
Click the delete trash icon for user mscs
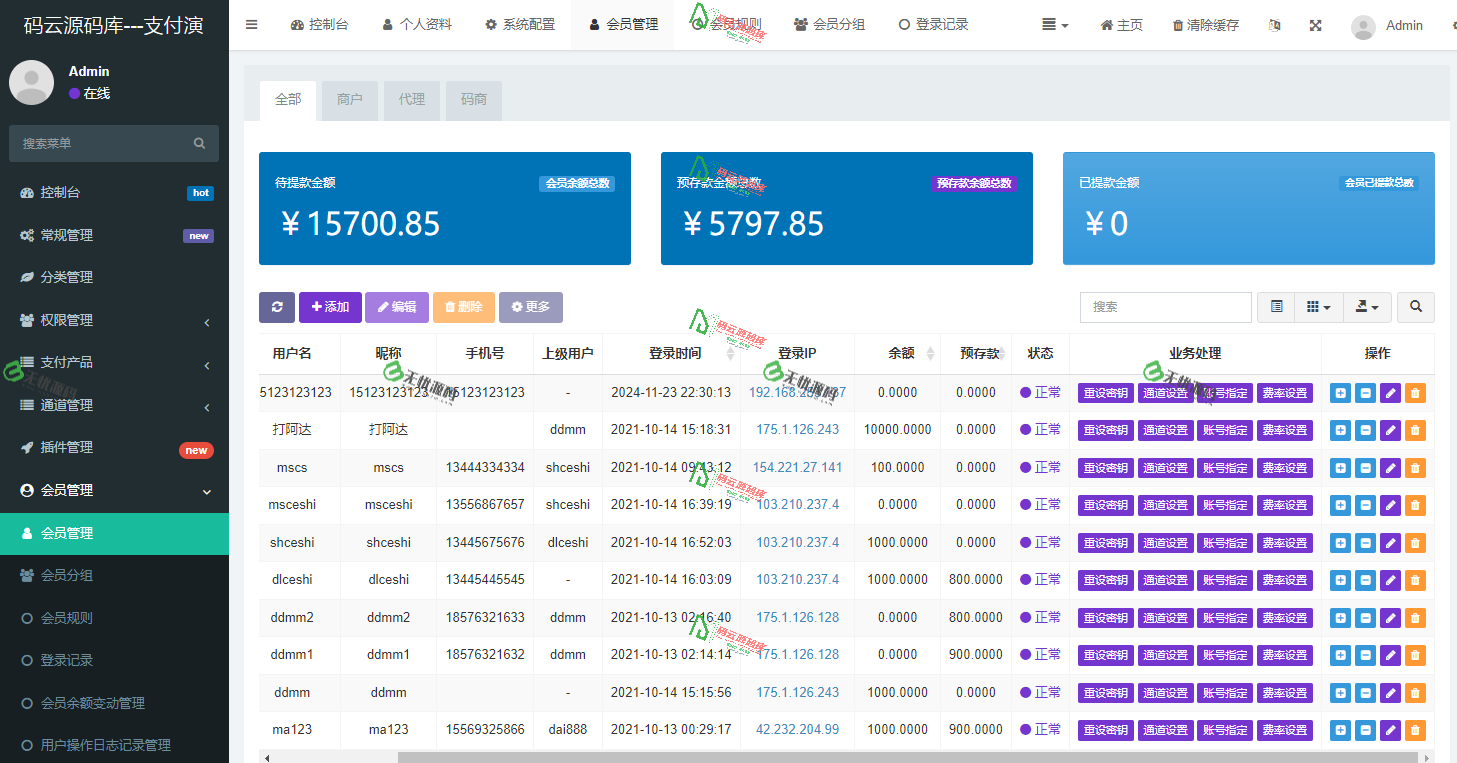(x=1415, y=467)
